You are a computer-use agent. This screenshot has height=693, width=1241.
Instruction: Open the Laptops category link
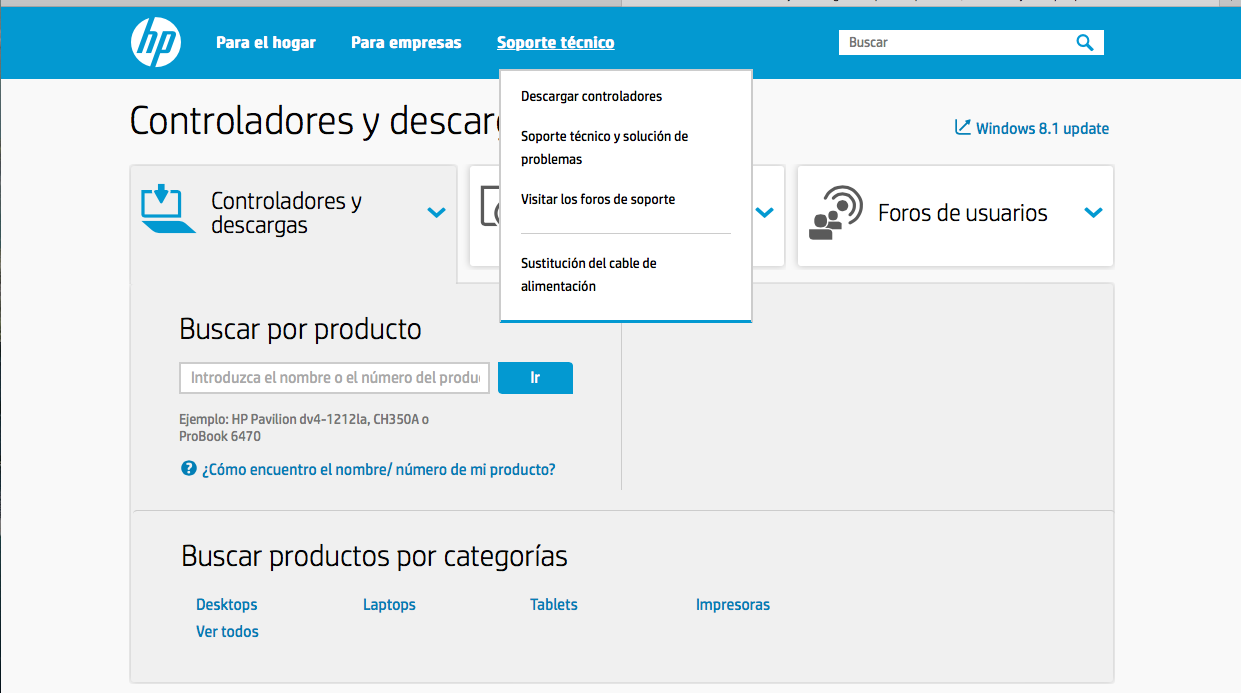(x=389, y=605)
